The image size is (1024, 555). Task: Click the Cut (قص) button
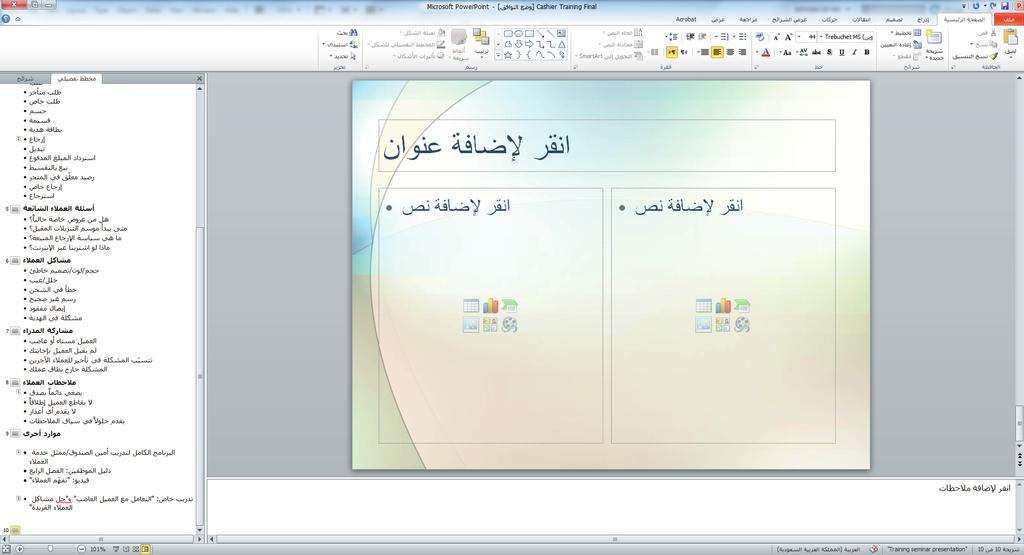click(x=987, y=33)
